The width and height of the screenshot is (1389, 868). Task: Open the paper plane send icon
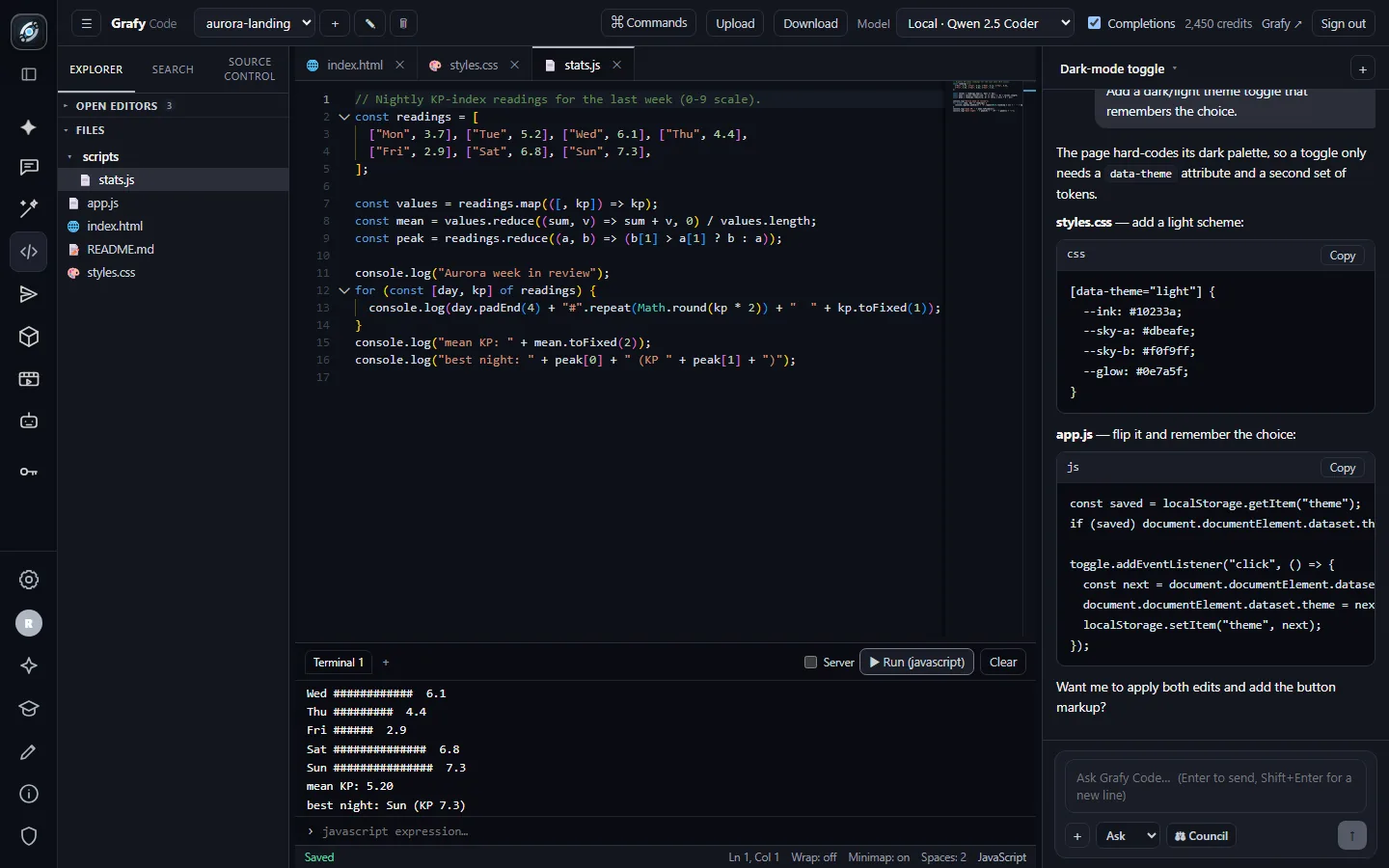pyautogui.click(x=29, y=294)
